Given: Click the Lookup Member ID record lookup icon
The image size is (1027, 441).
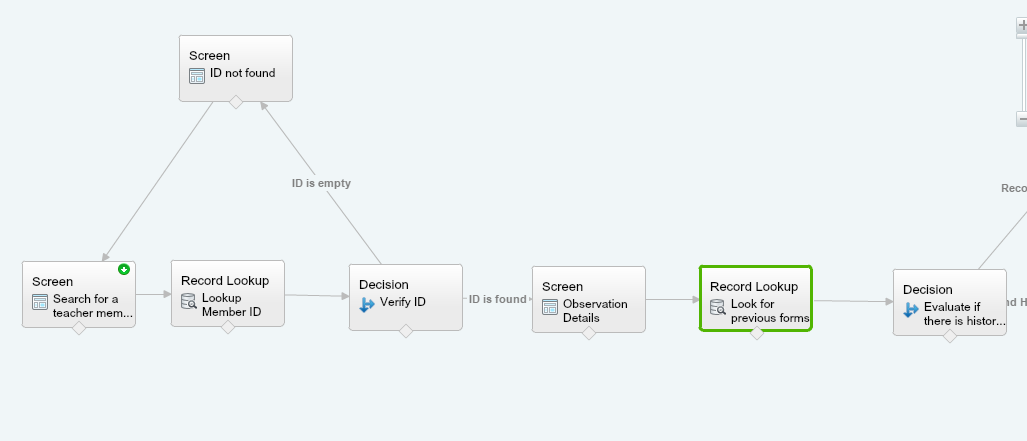Looking at the screenshot, I should 189,301.
